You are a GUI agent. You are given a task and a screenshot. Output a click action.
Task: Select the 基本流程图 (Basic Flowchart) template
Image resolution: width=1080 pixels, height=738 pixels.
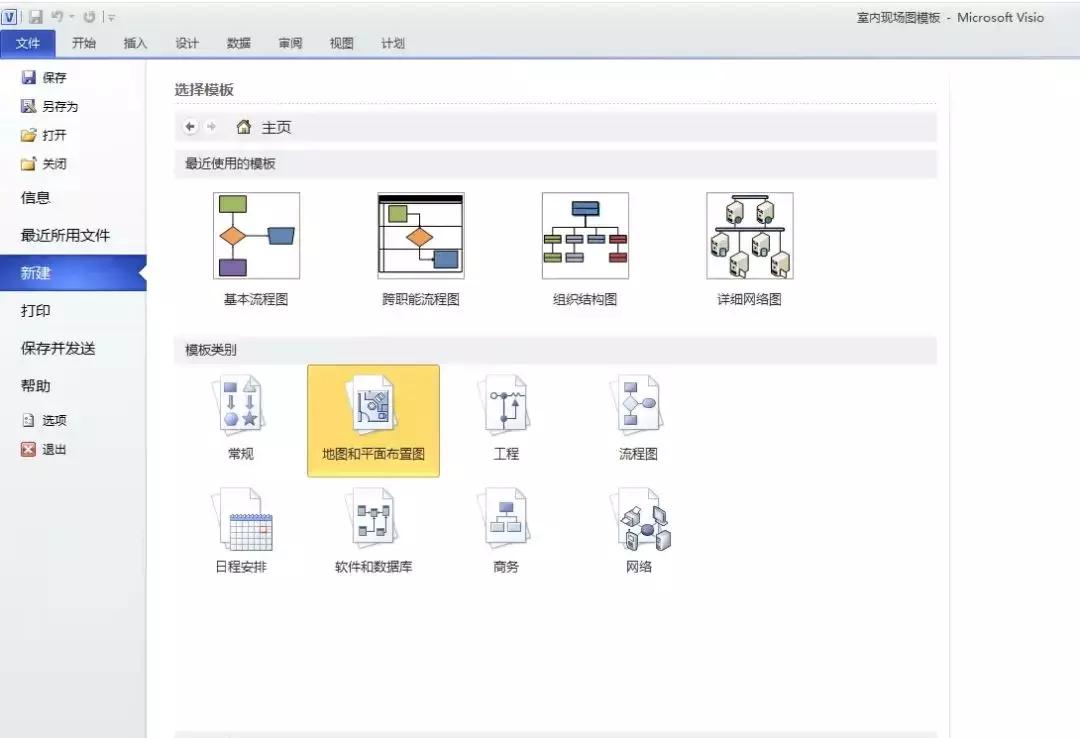pyautogui.click(x=257, y=236)
